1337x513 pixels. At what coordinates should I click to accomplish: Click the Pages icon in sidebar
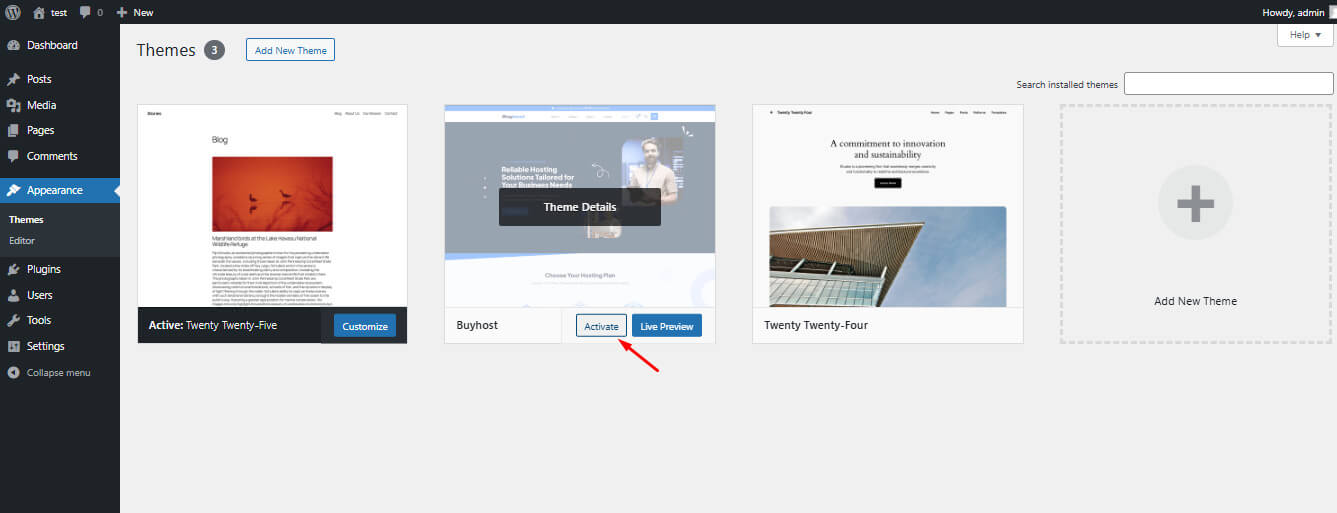pos(13,130)
